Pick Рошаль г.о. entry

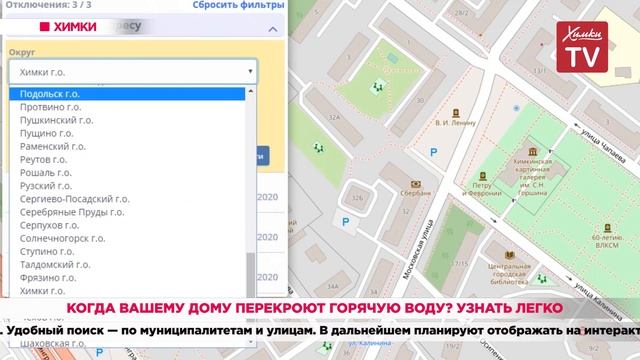(127, 173)
